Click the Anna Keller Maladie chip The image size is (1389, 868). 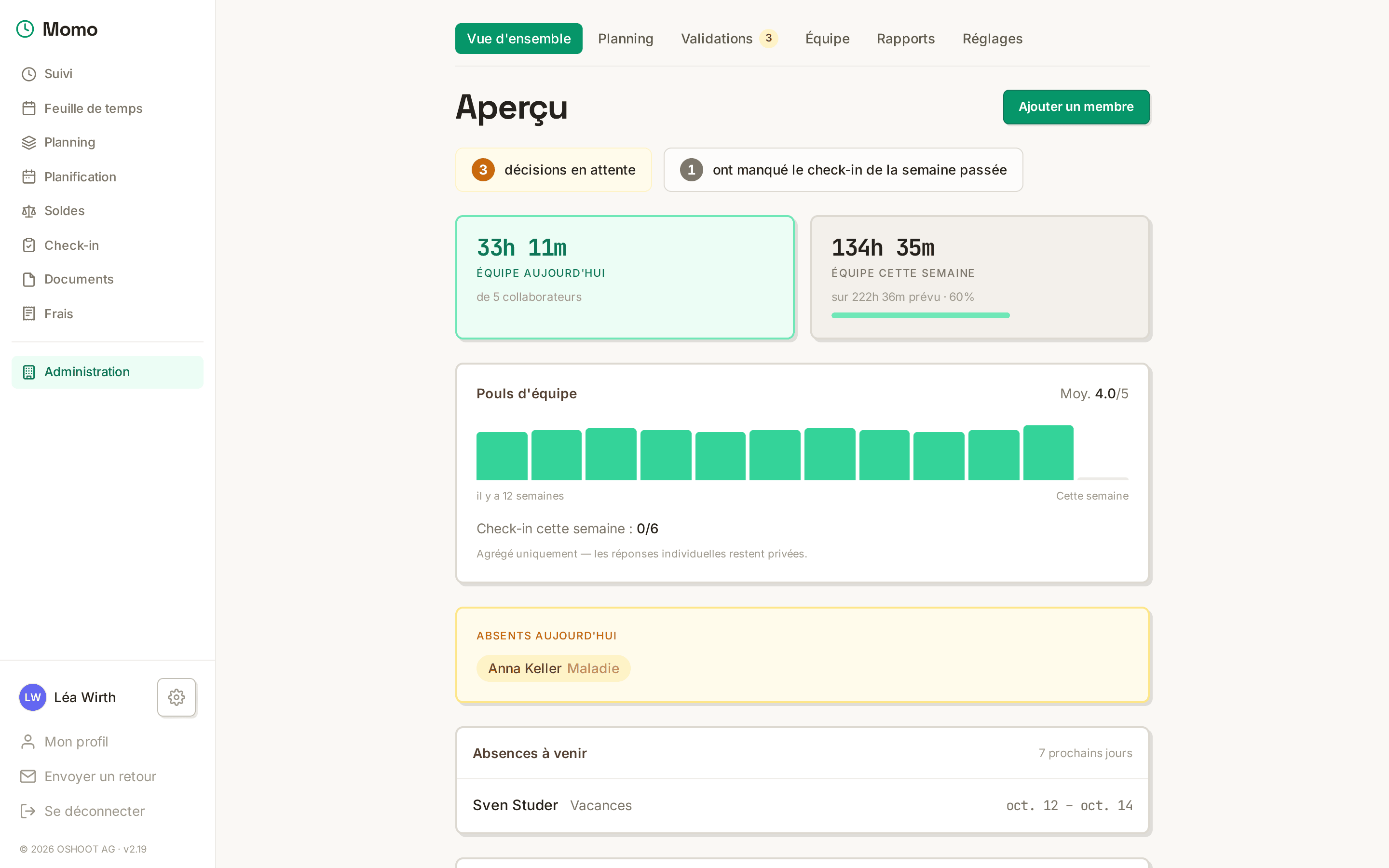click(553, 668)
